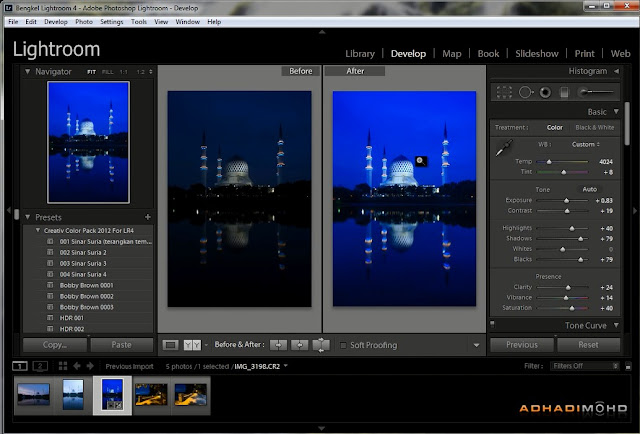This screenshot has height=434, width=640.
Task: Copy Before settings to After
Action: coord(278,345)
